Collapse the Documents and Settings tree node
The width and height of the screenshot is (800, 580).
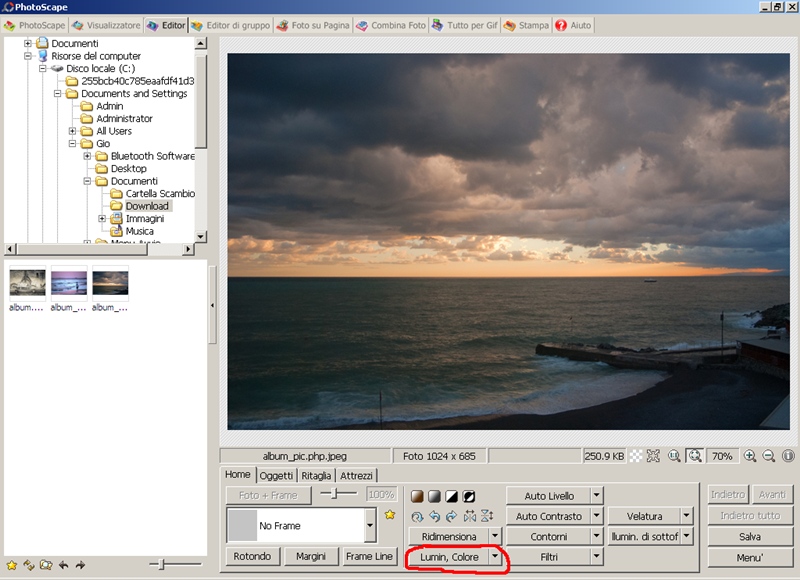click(x=58, y=94)
